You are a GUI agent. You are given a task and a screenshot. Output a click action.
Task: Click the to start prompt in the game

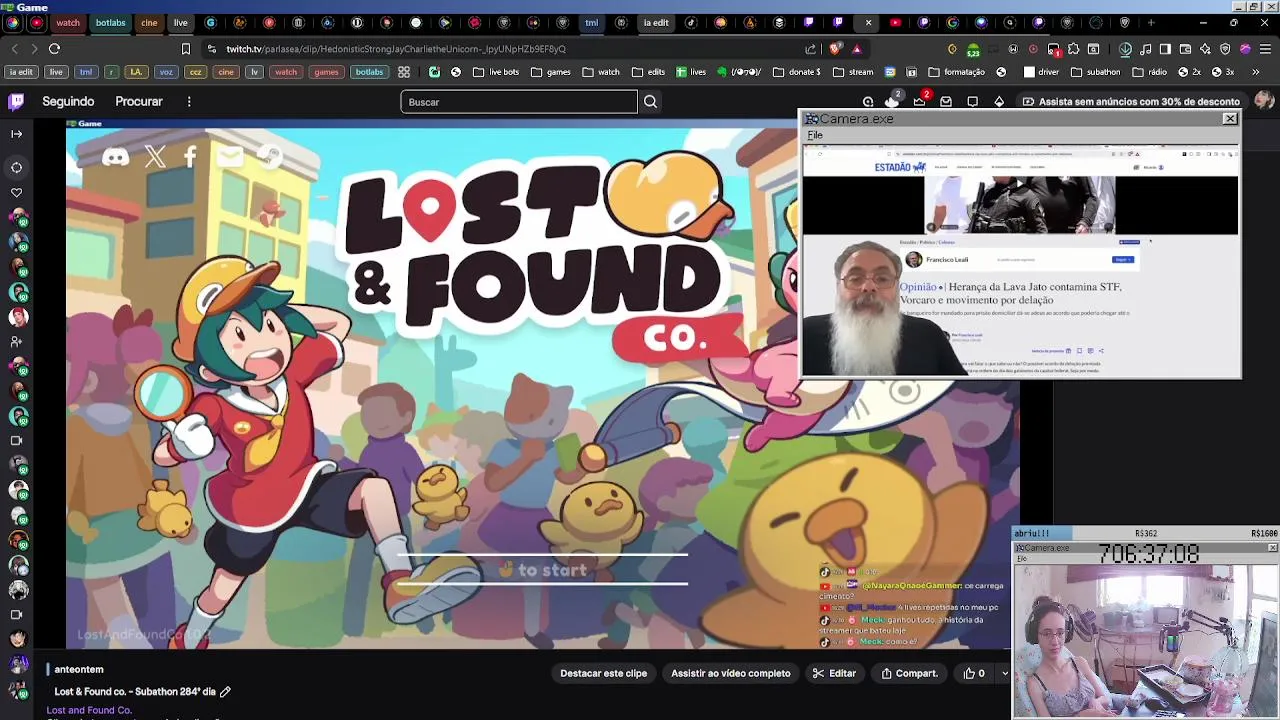click(543, 570)
